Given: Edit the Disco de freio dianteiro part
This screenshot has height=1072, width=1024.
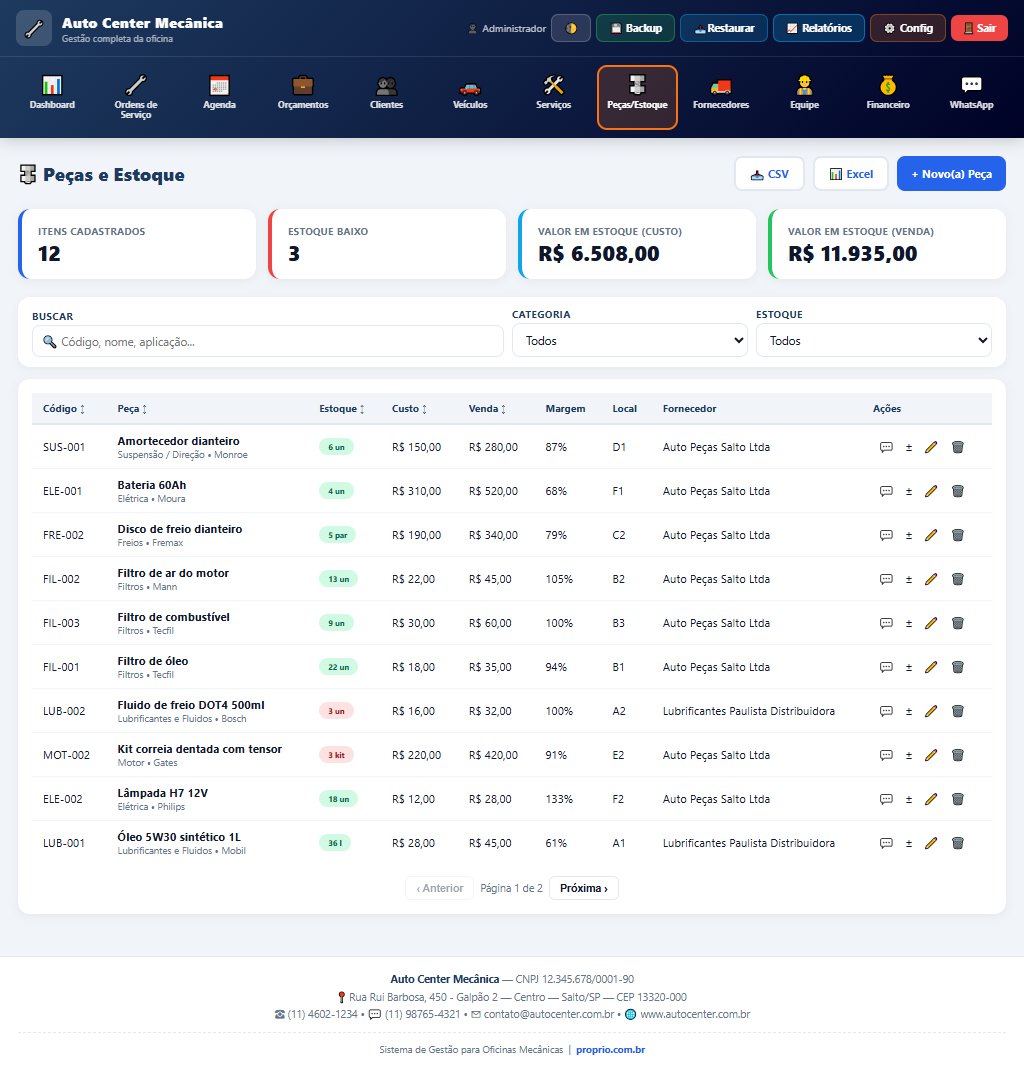Looking at the screenshot, I should [x=931, y=535].
